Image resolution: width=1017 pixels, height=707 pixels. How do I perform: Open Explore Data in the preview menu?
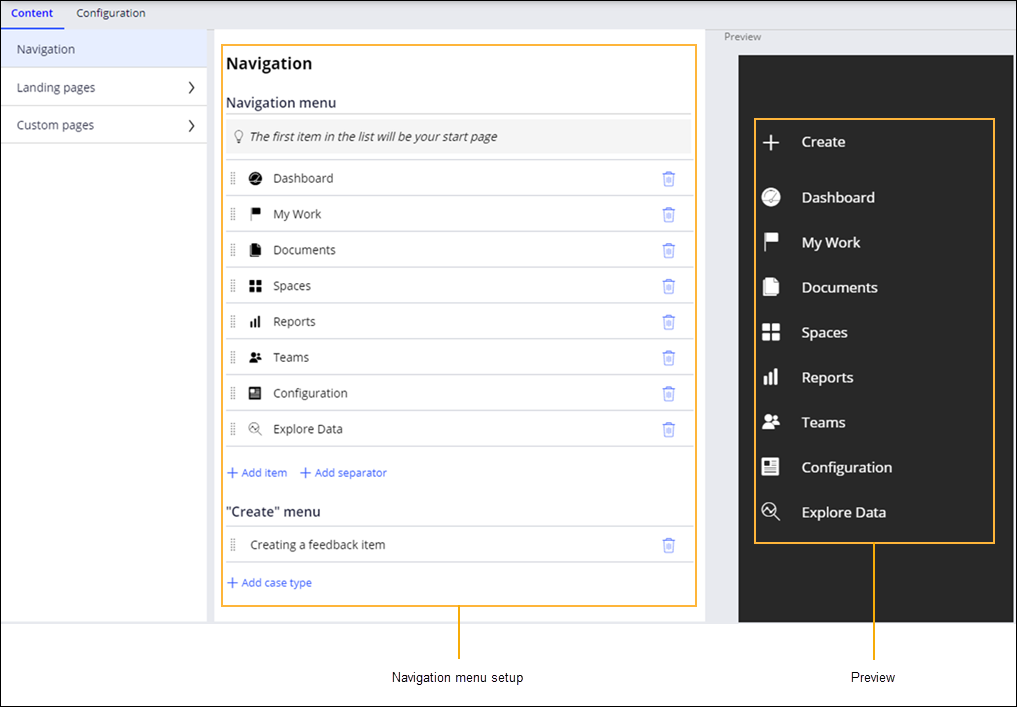tap(843, 512)
